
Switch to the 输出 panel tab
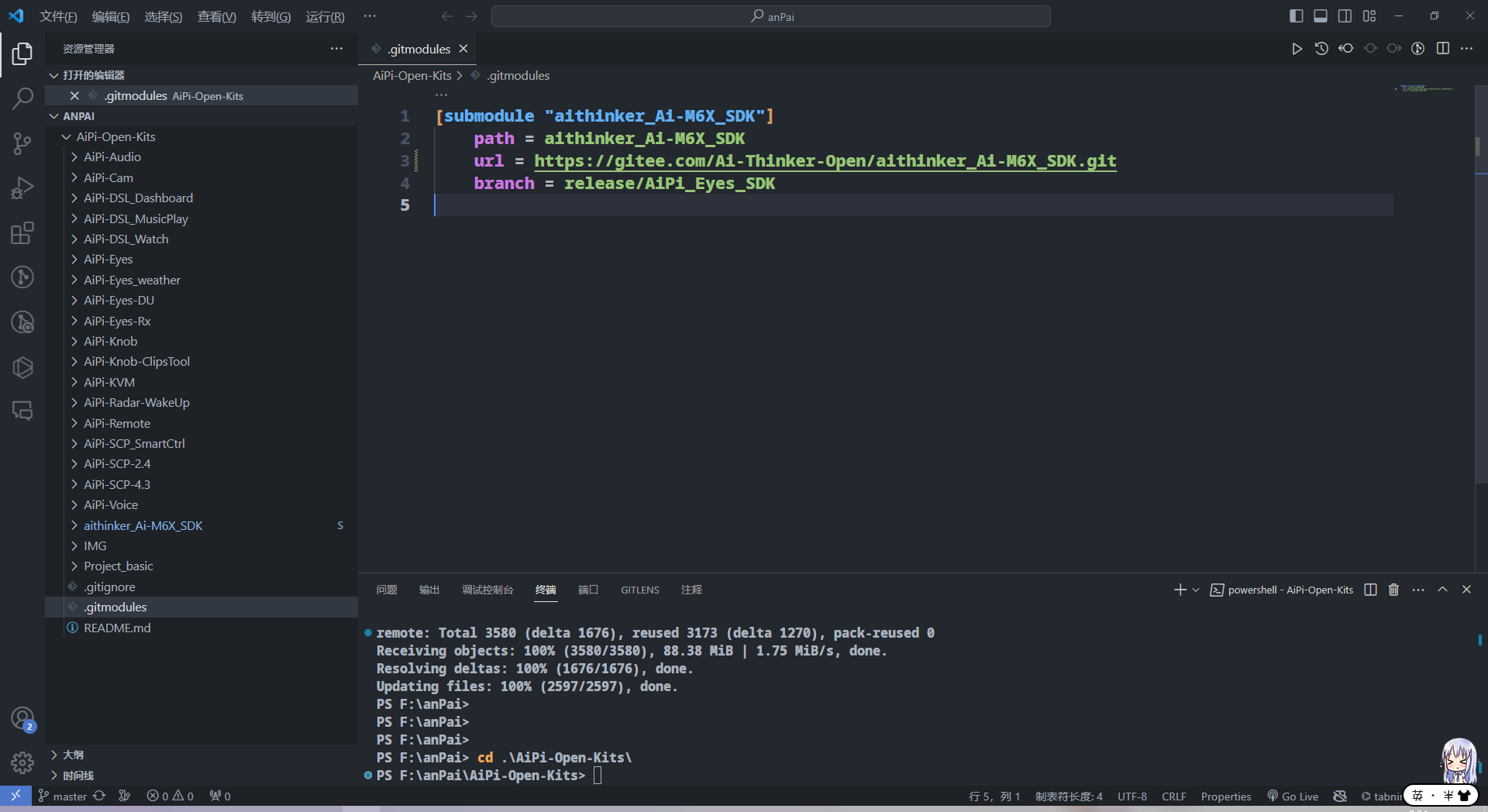[x=429, y=590]
